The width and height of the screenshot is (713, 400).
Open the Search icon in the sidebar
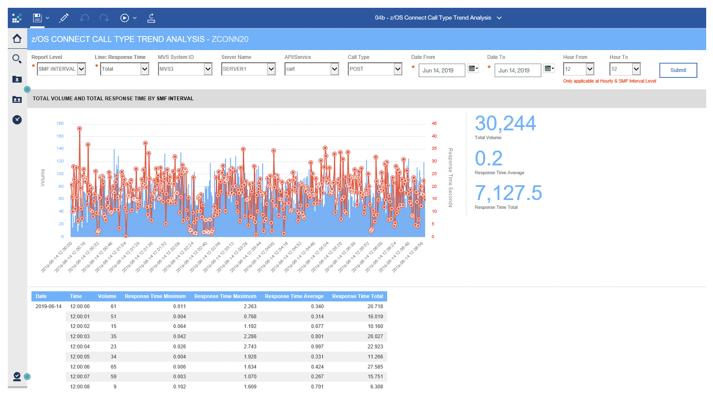click(x=17, y=60)
